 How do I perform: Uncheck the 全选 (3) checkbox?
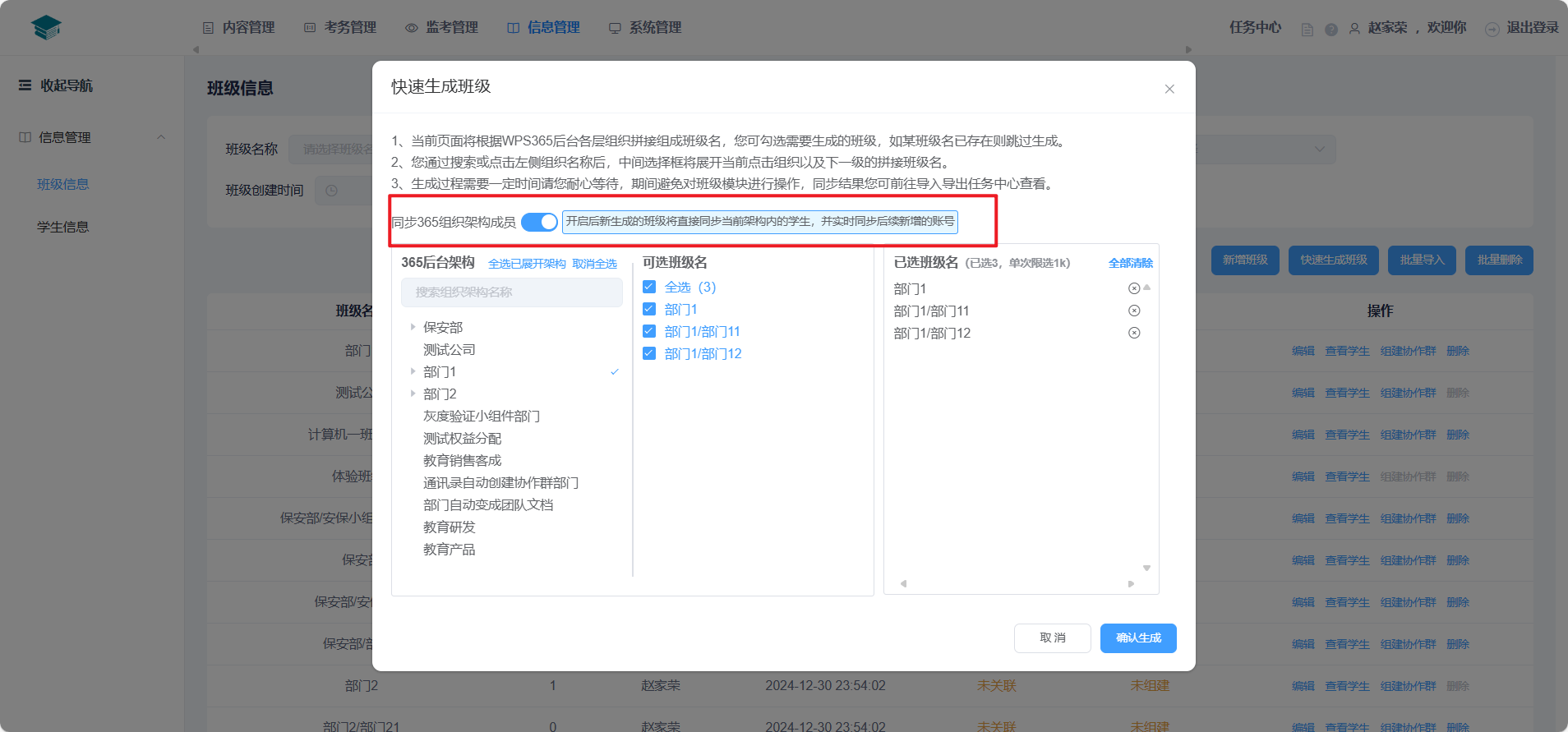pos(649,287)
